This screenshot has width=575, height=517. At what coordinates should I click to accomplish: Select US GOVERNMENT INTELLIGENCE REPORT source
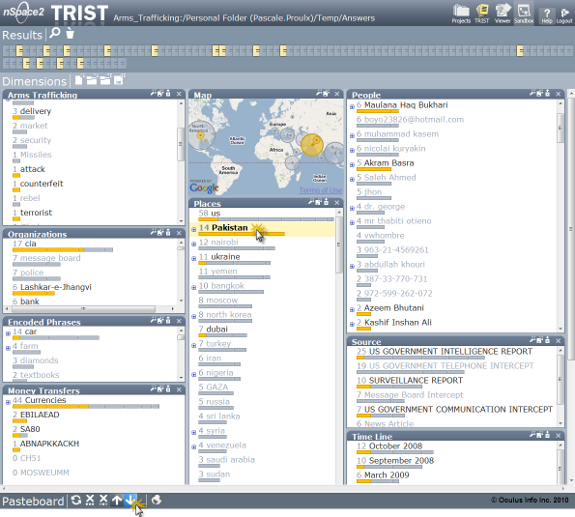(451, 351)
